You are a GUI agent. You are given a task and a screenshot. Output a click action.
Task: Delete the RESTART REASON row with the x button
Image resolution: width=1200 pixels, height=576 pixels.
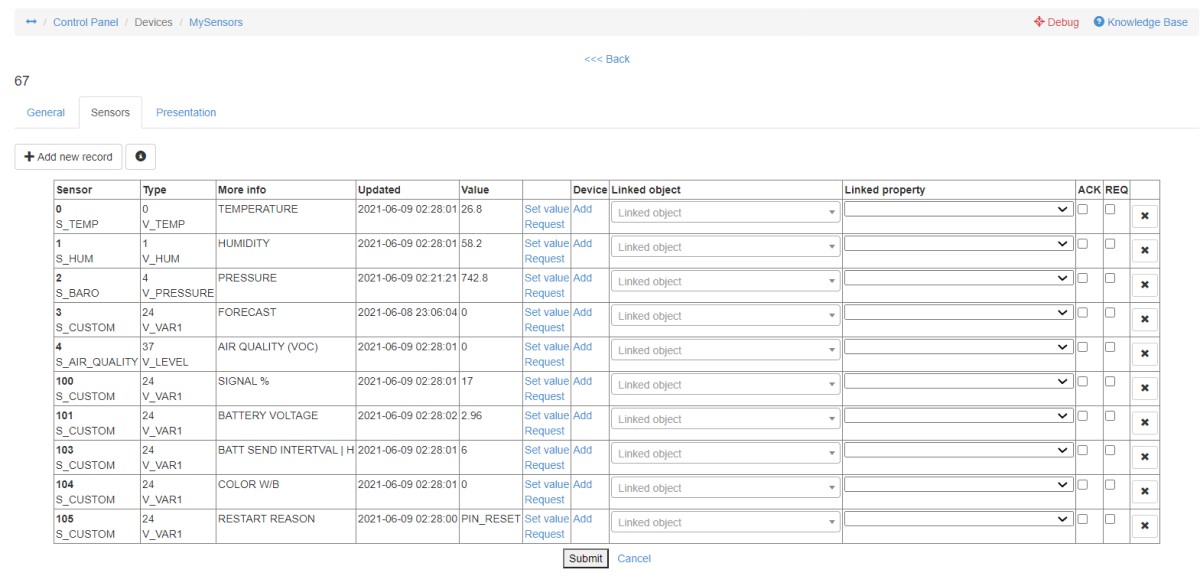[1145, 526]
